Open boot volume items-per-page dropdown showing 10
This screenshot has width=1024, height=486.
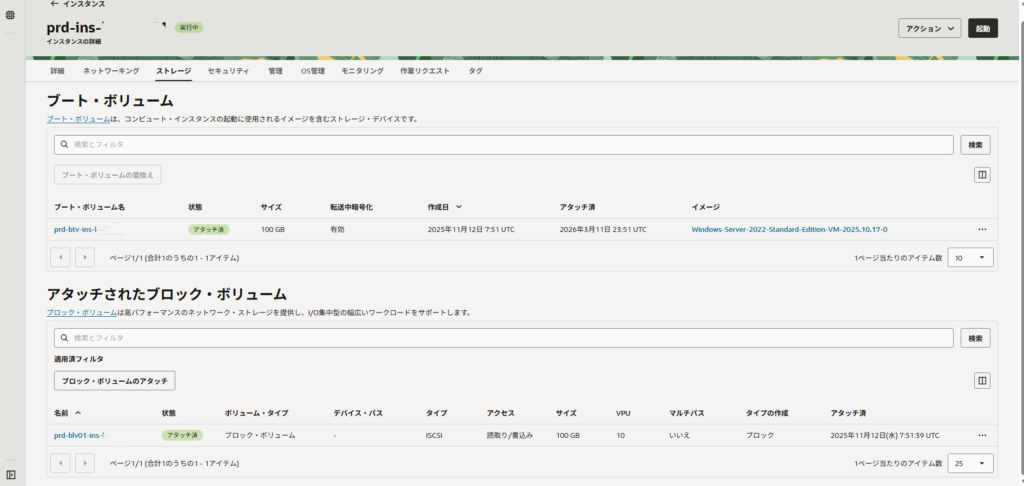click(x=971, y=257)
